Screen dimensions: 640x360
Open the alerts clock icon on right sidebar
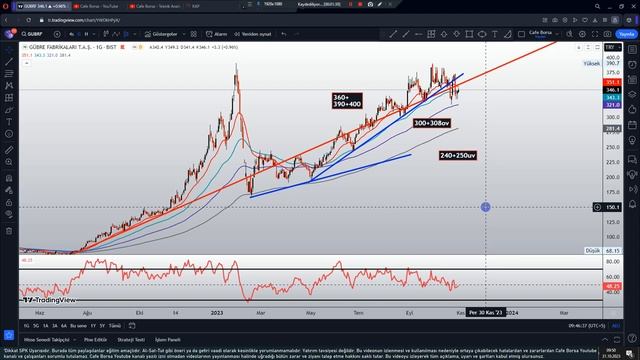[x=632, y=64]
